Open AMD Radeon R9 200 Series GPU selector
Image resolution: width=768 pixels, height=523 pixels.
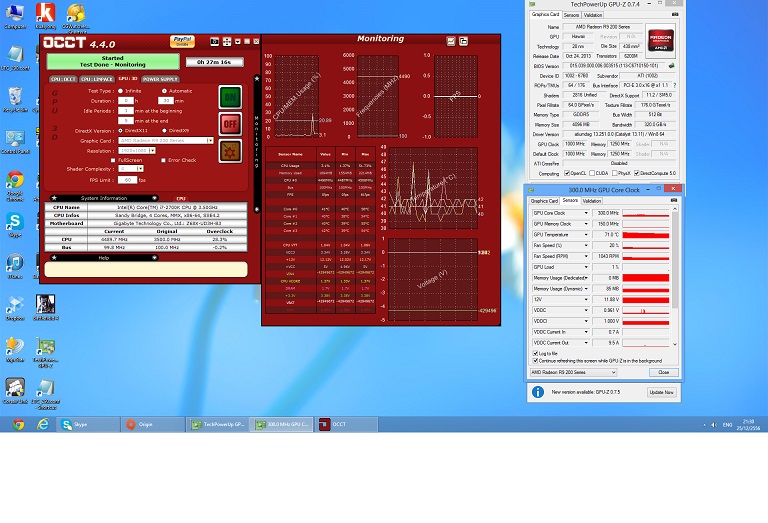coord(573,372)
